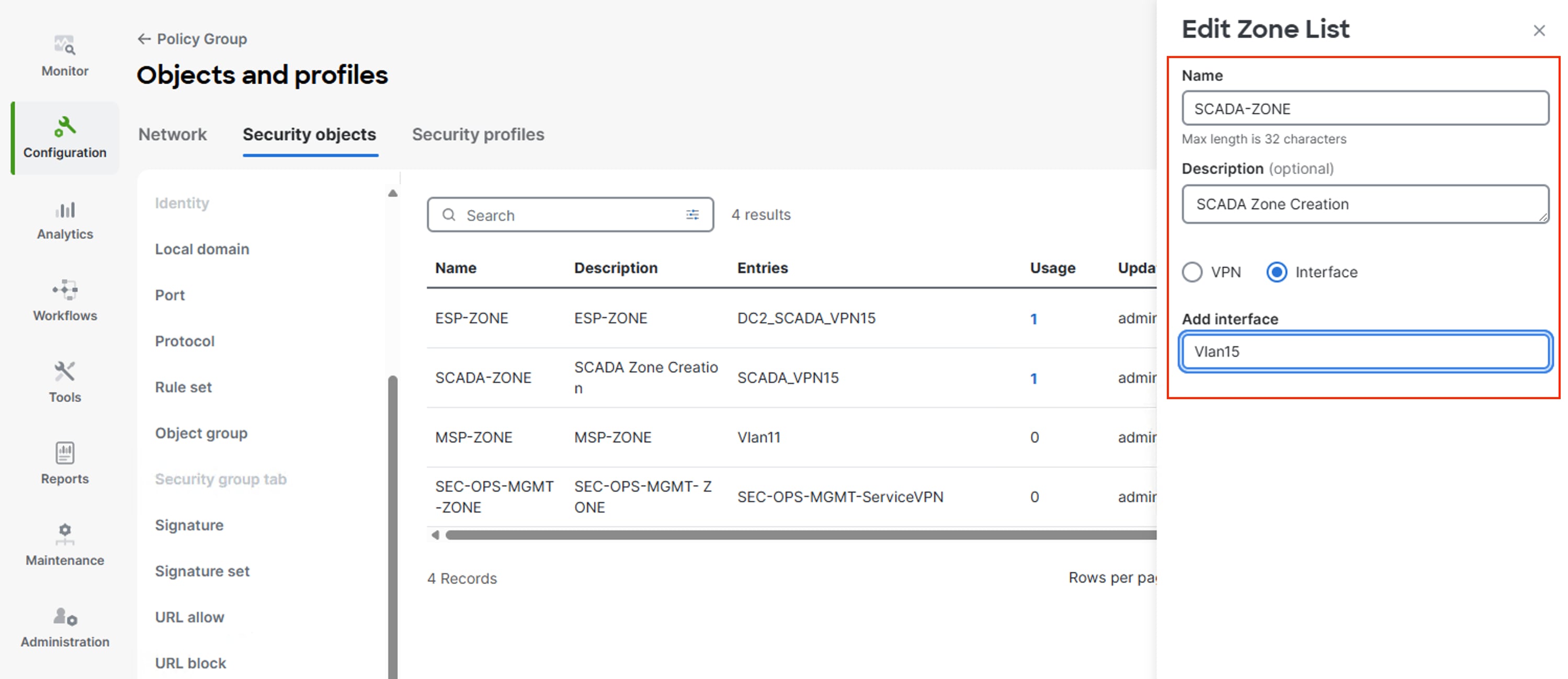Image resolution: width=1568 pixels, height=679 pixels.
Task: Close the Edit Zone List panel
Action: (1539, 30)
